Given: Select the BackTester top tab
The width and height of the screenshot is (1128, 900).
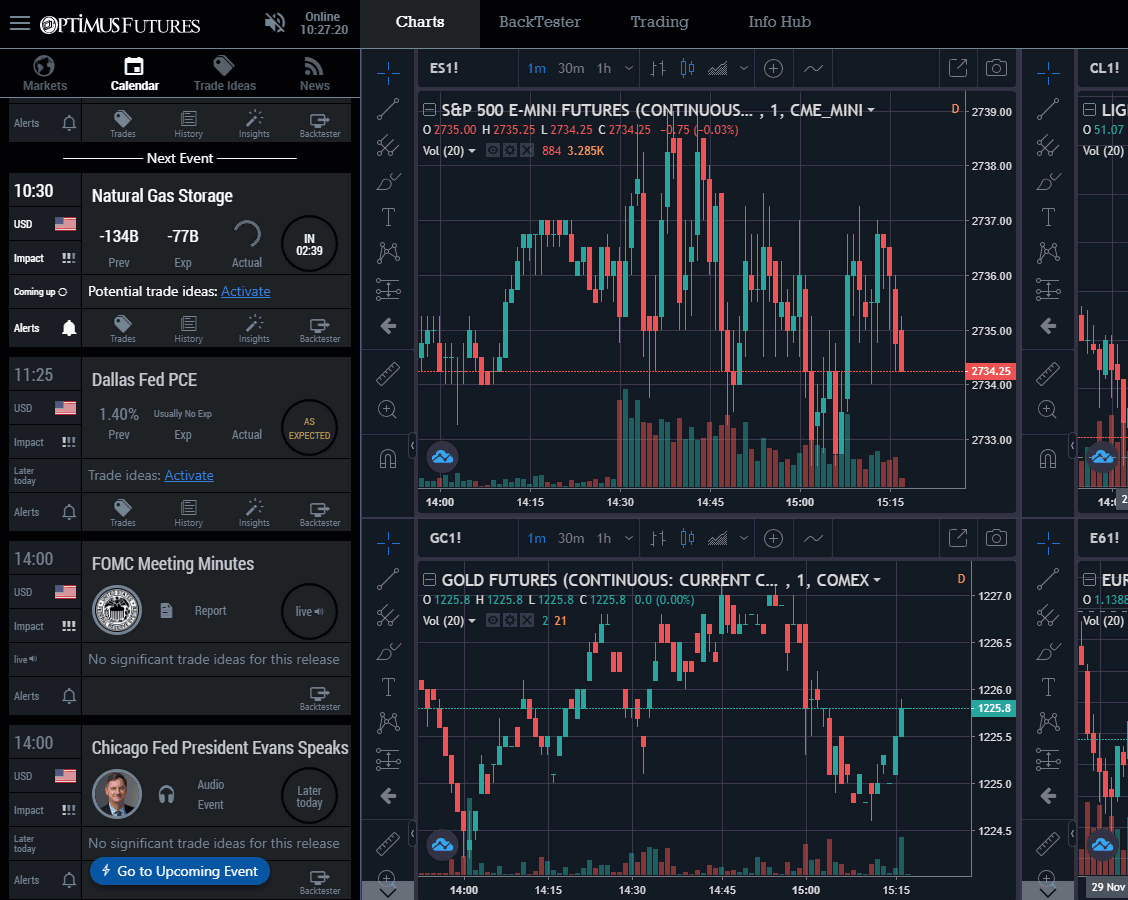Looking at the screenshot, I should (540, 22).
